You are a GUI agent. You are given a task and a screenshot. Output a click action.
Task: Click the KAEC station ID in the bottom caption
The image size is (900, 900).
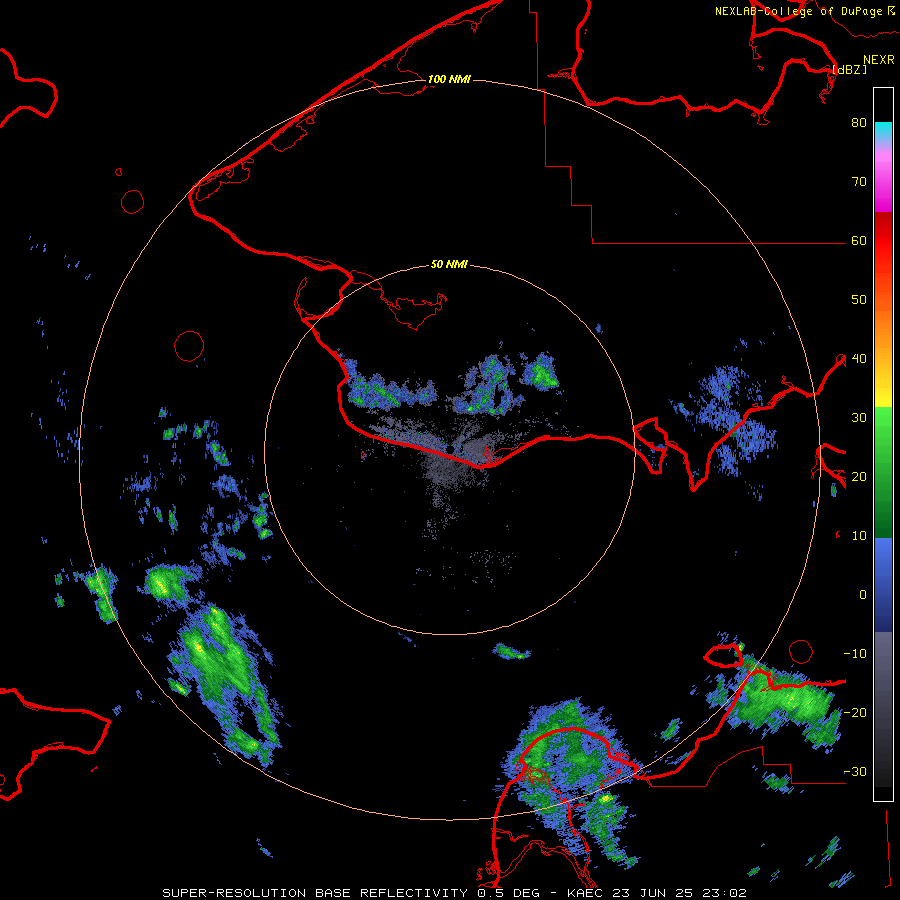click(585, 893)
